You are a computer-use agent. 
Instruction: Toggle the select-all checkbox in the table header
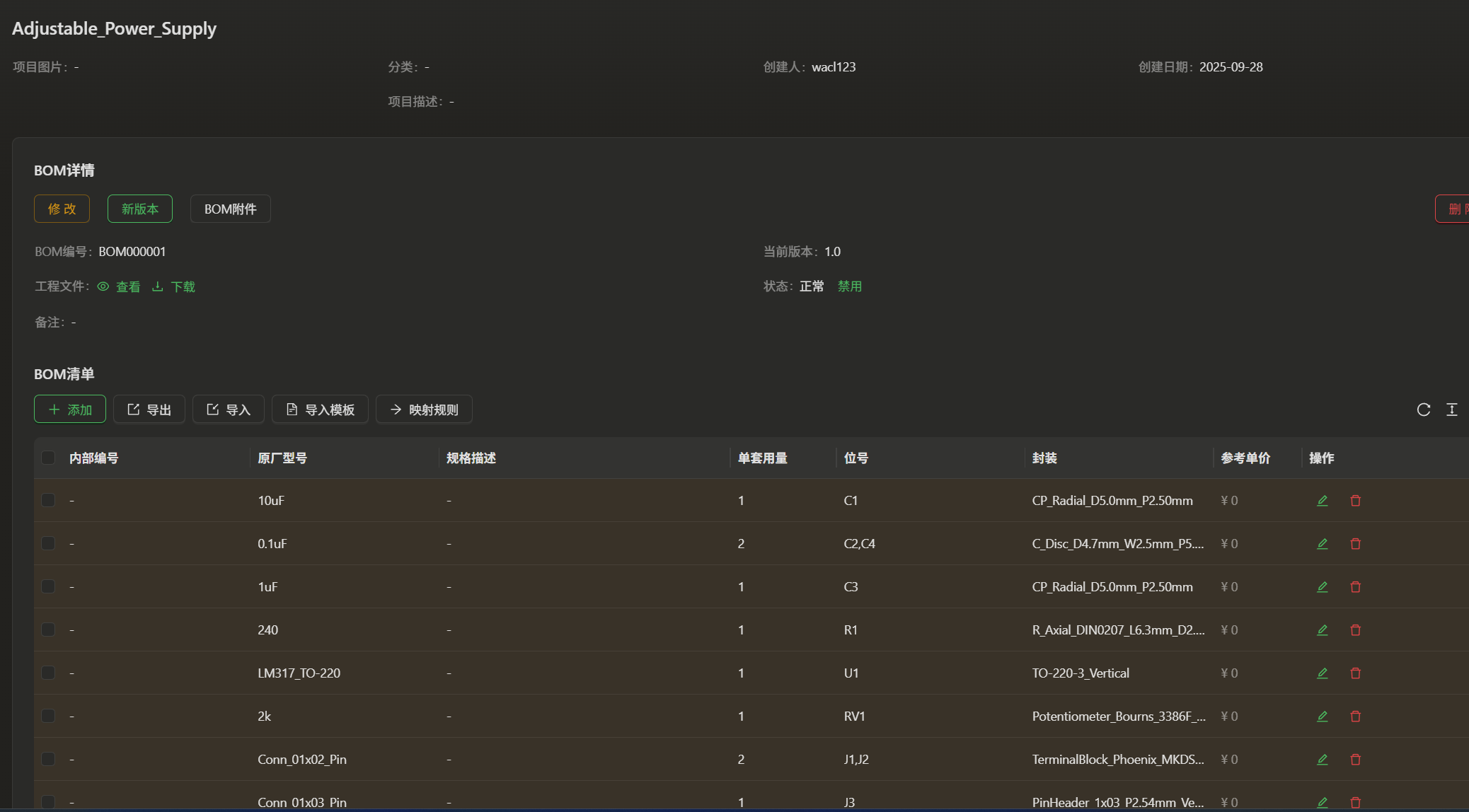[48, 458]
